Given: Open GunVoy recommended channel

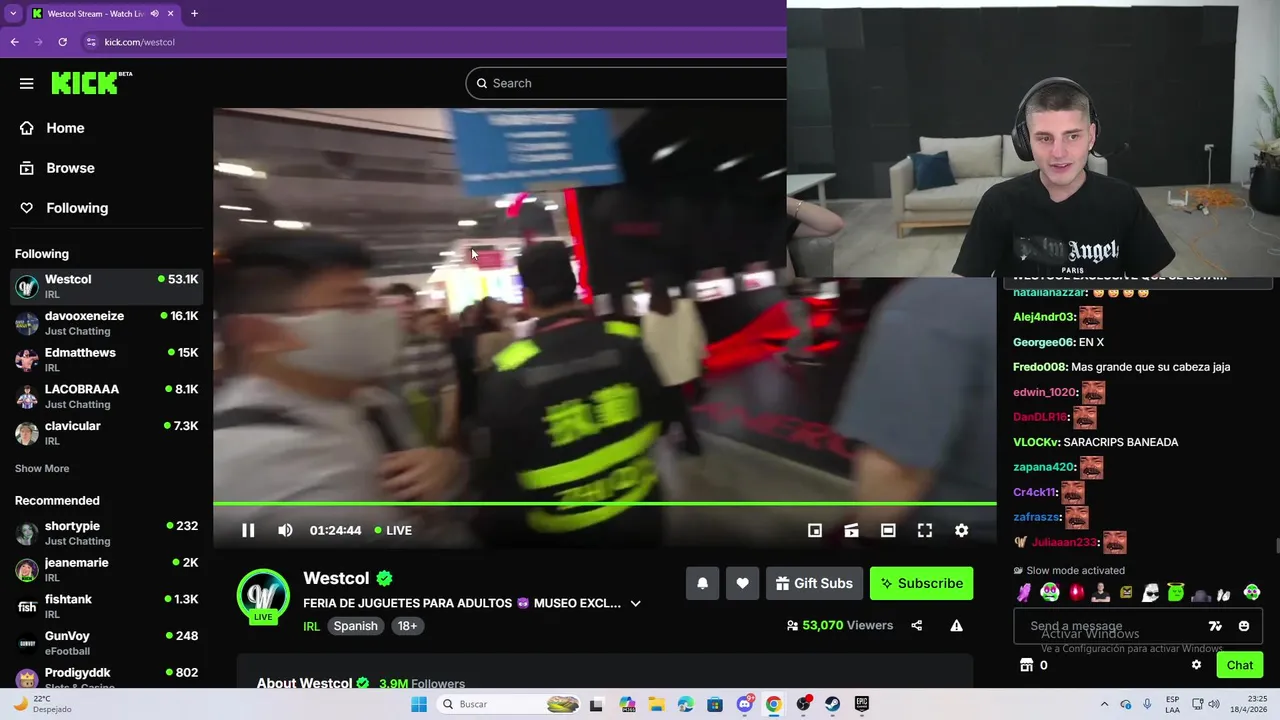Looking at the screenshot, I should point(107,643).
